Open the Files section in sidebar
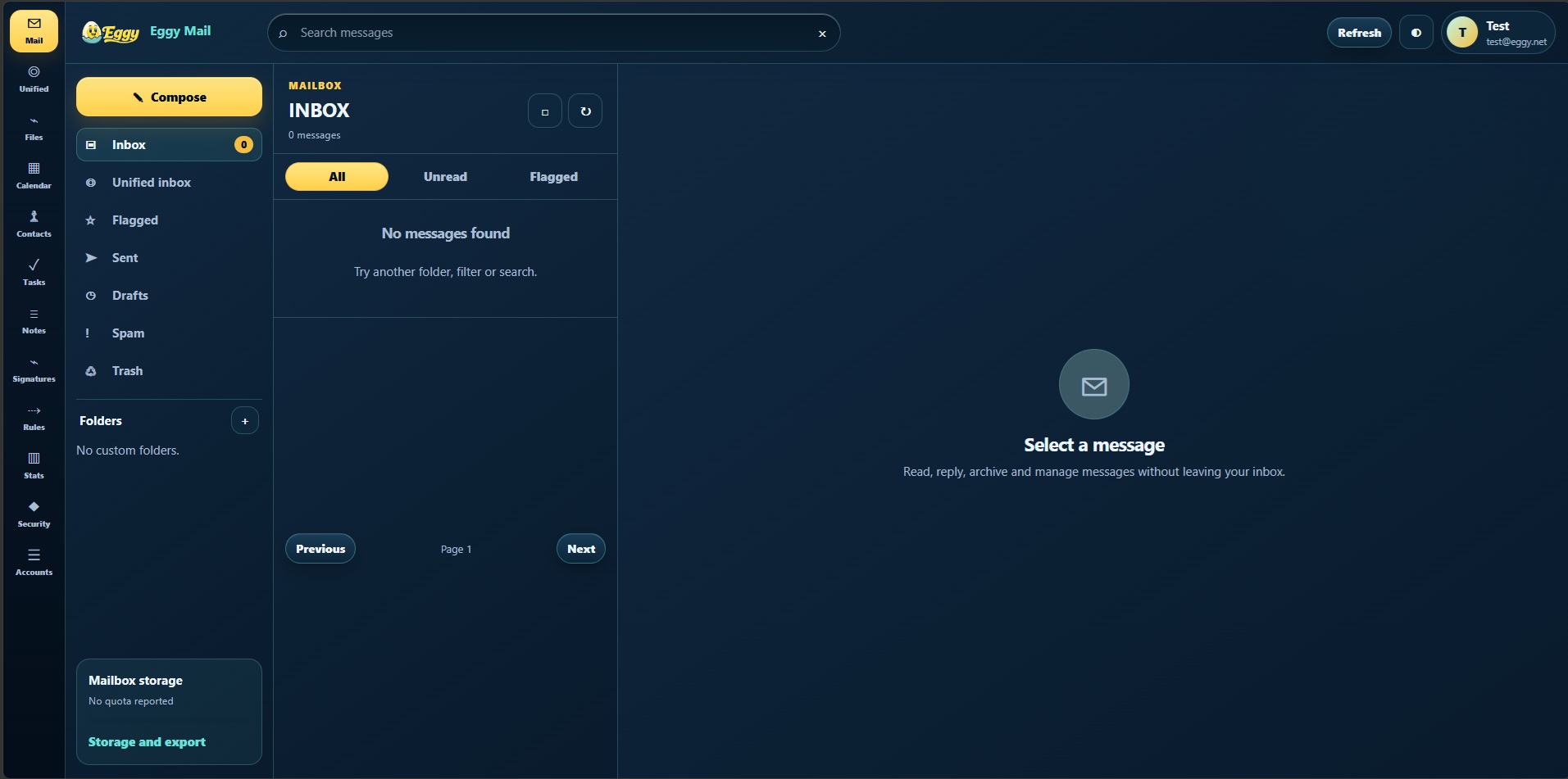The width and height of the screenshot is (1568, 779). pyautogui.click(x=34, y=128)
